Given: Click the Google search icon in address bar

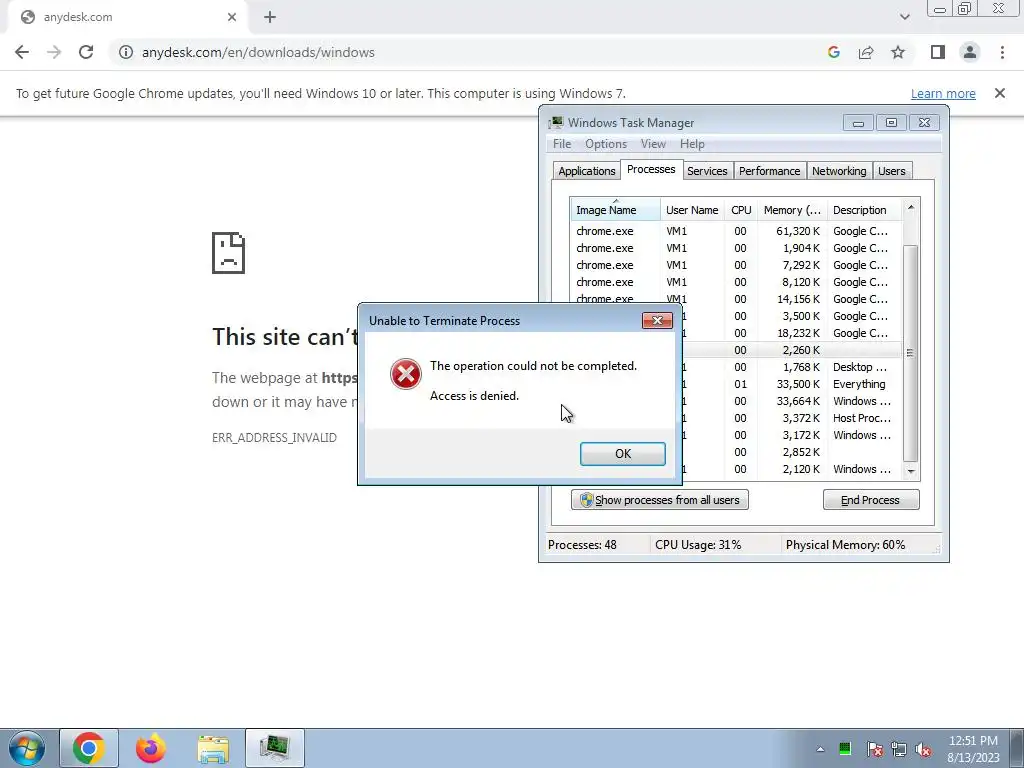Looking at the screenshot, I should point(833,52).
